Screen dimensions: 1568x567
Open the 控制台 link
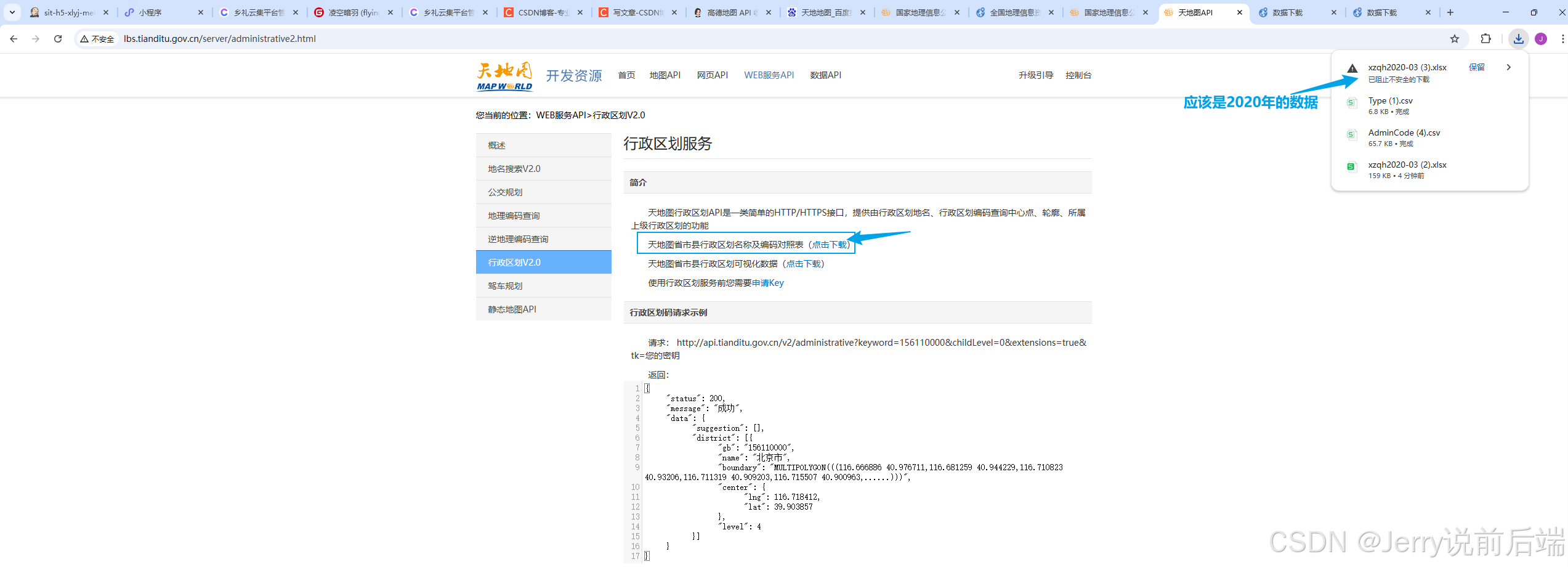(x=1078, y=75)
